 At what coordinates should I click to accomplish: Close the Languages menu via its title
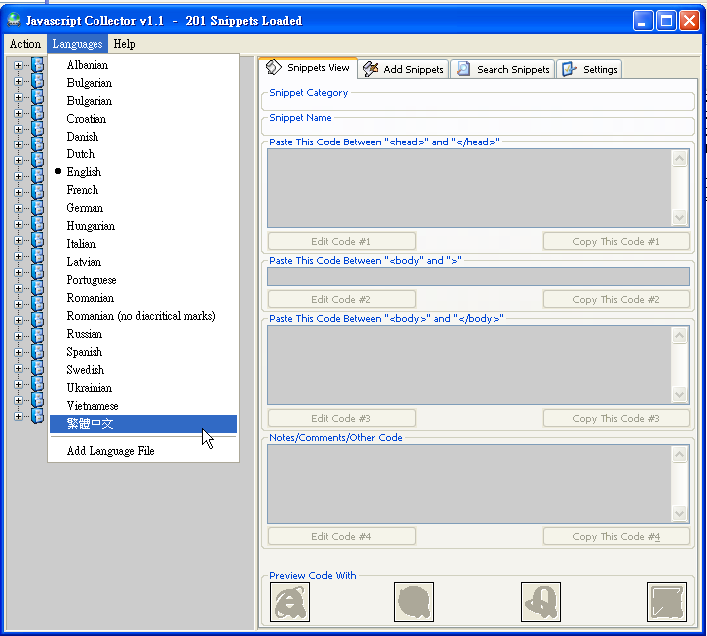[77, 44]
